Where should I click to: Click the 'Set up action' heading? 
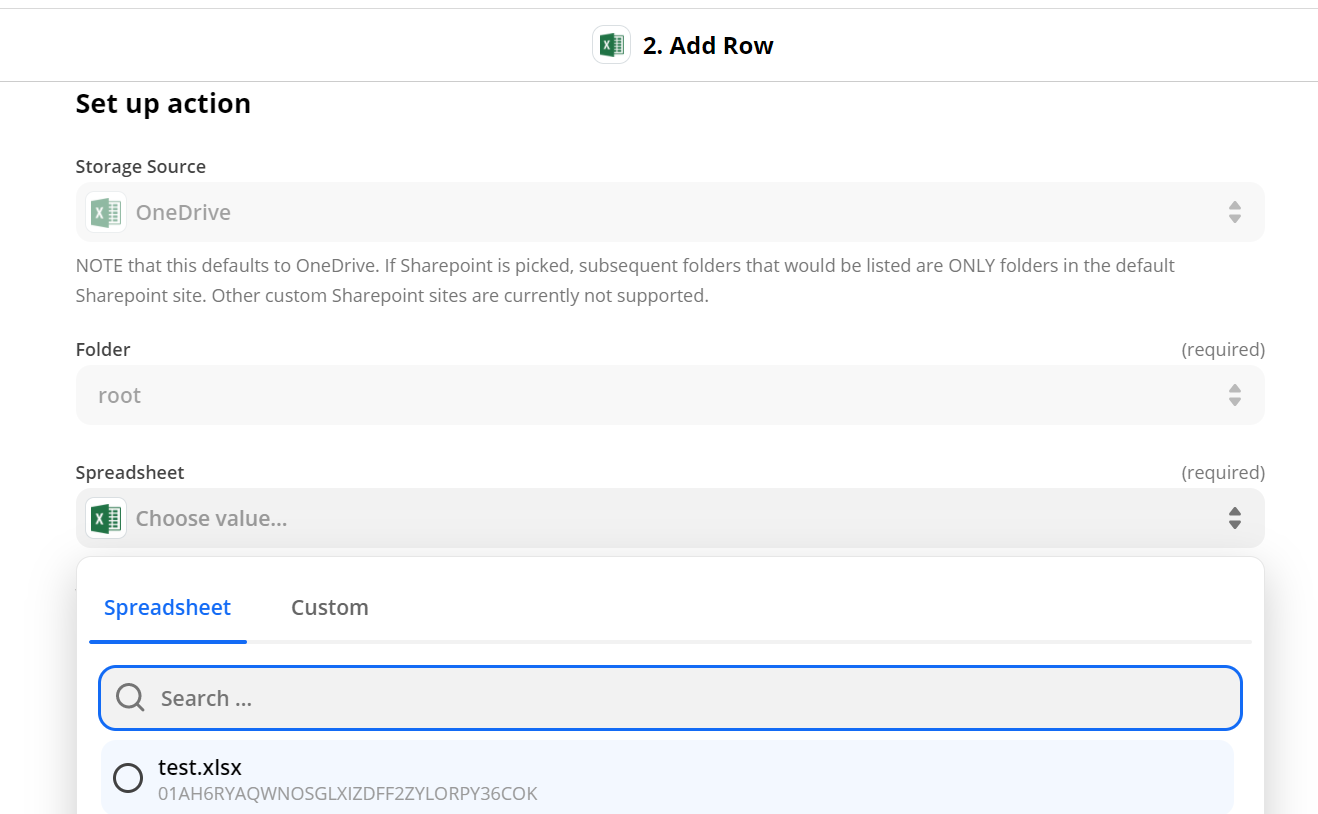click(163, 104)
